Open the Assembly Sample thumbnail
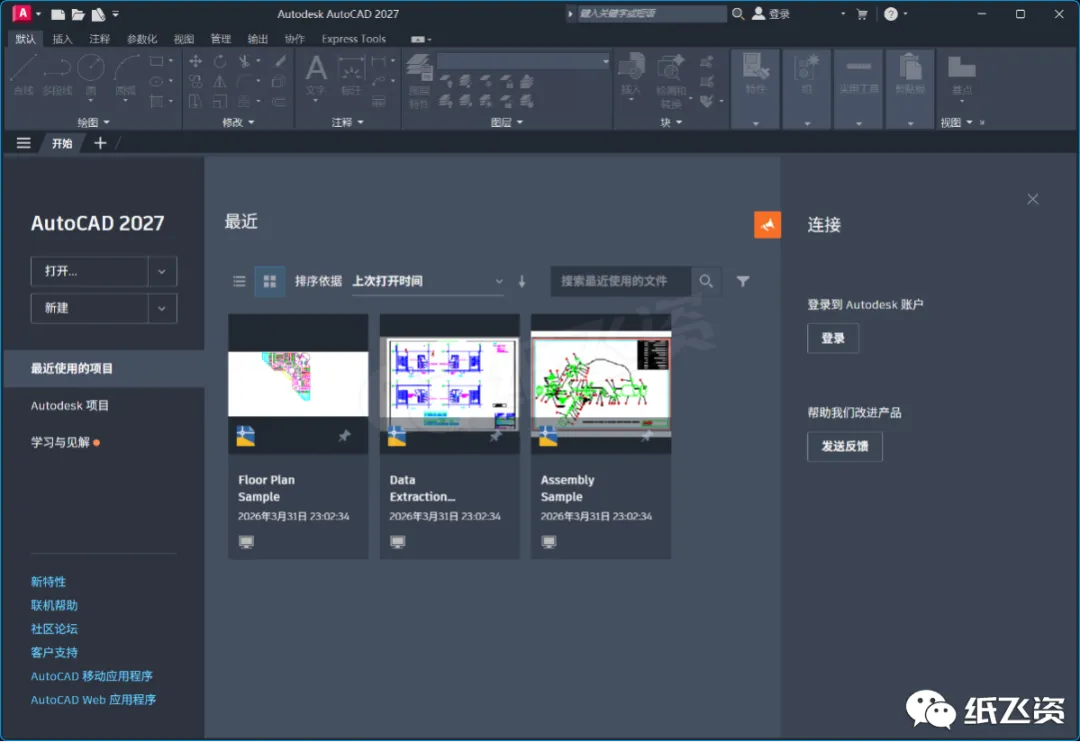The image size is (1080, 742). [x=601, y=384]
